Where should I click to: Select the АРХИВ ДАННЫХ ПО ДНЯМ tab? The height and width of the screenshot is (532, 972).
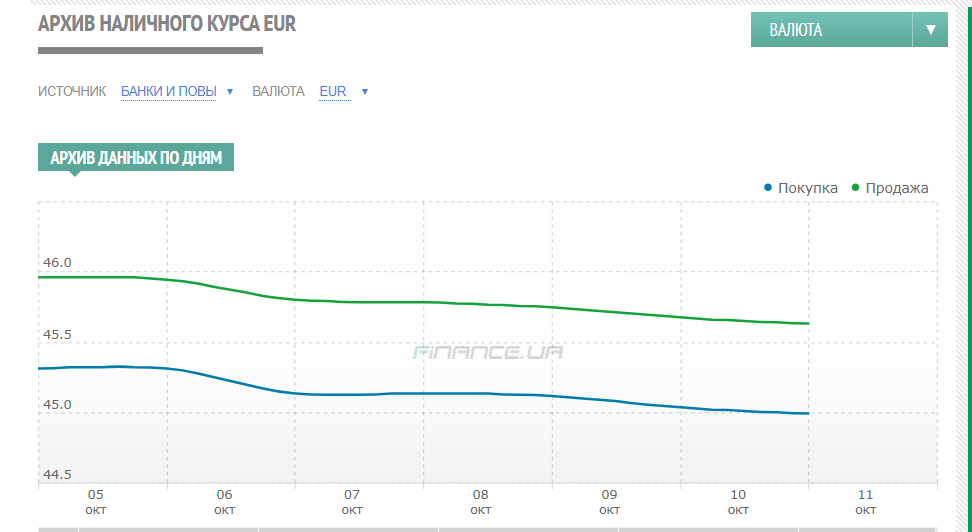(136, 157)
